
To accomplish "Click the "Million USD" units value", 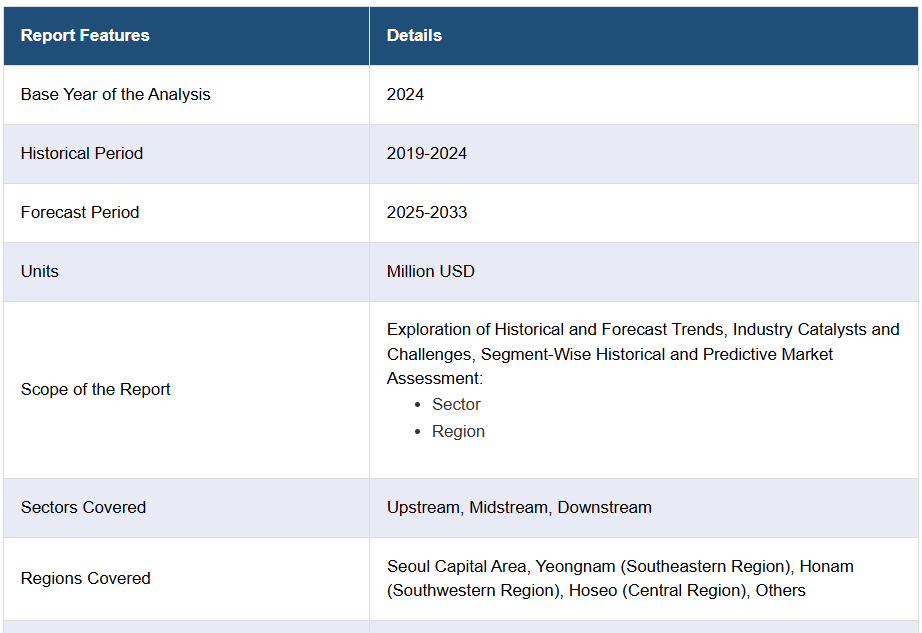I will tap(431, 271).
